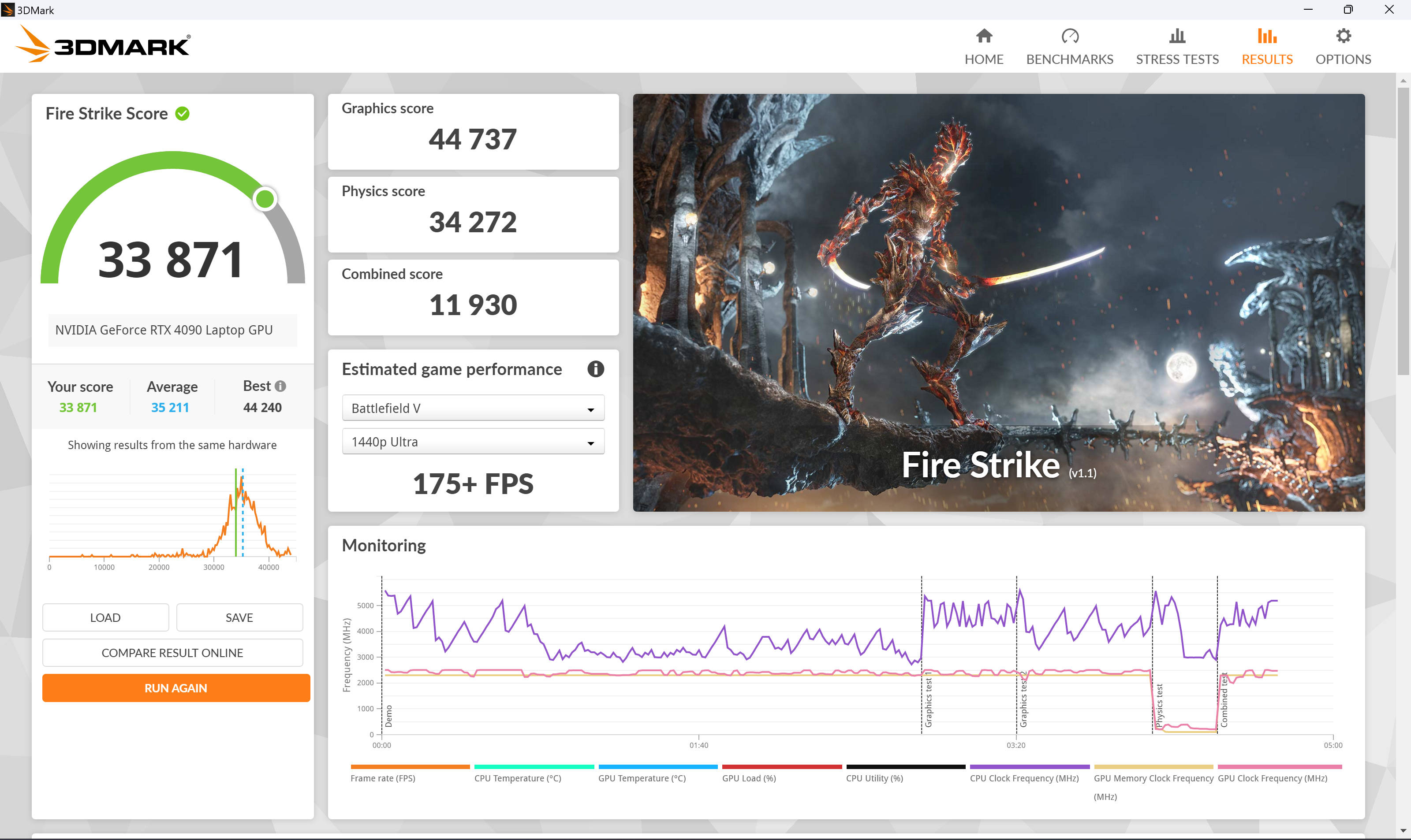Click the 175+ FPS estimate
The width and height of the screenshot is (1411, 840).
click(473, 484)
